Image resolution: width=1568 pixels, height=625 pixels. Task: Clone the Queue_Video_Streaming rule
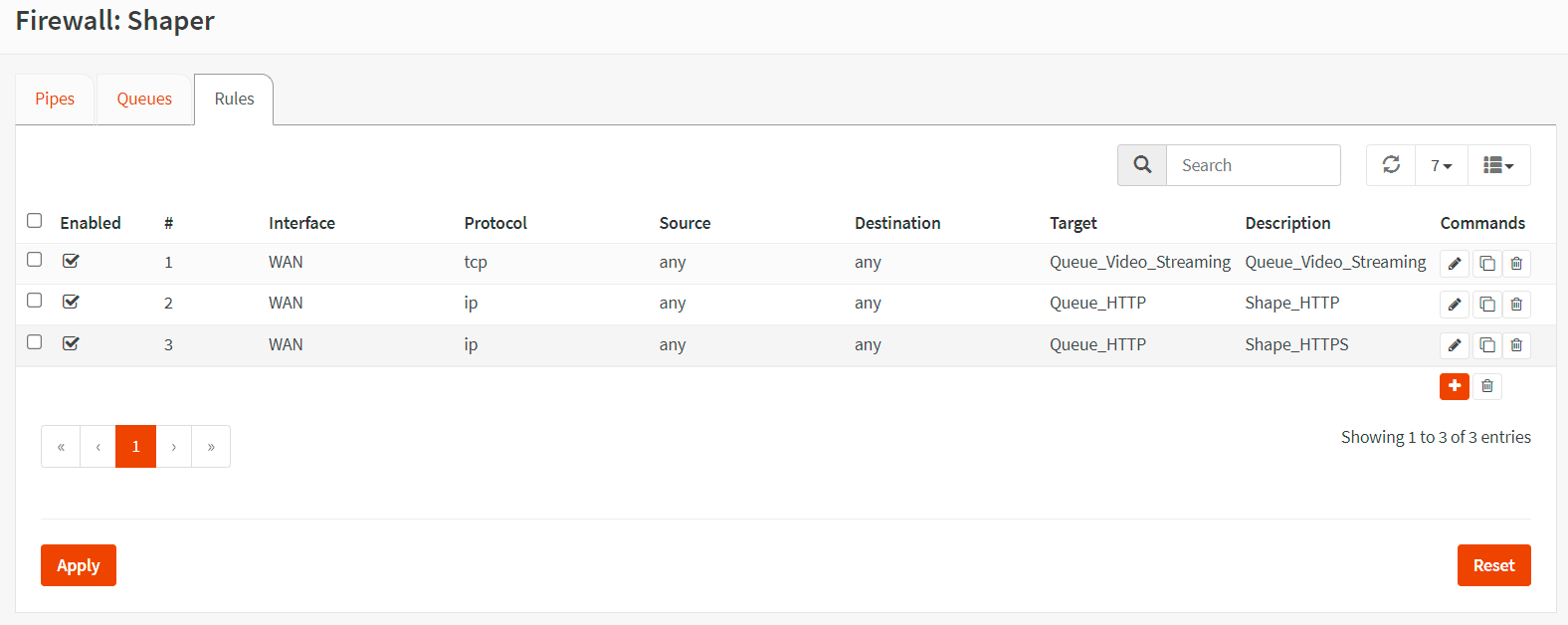1486,264
